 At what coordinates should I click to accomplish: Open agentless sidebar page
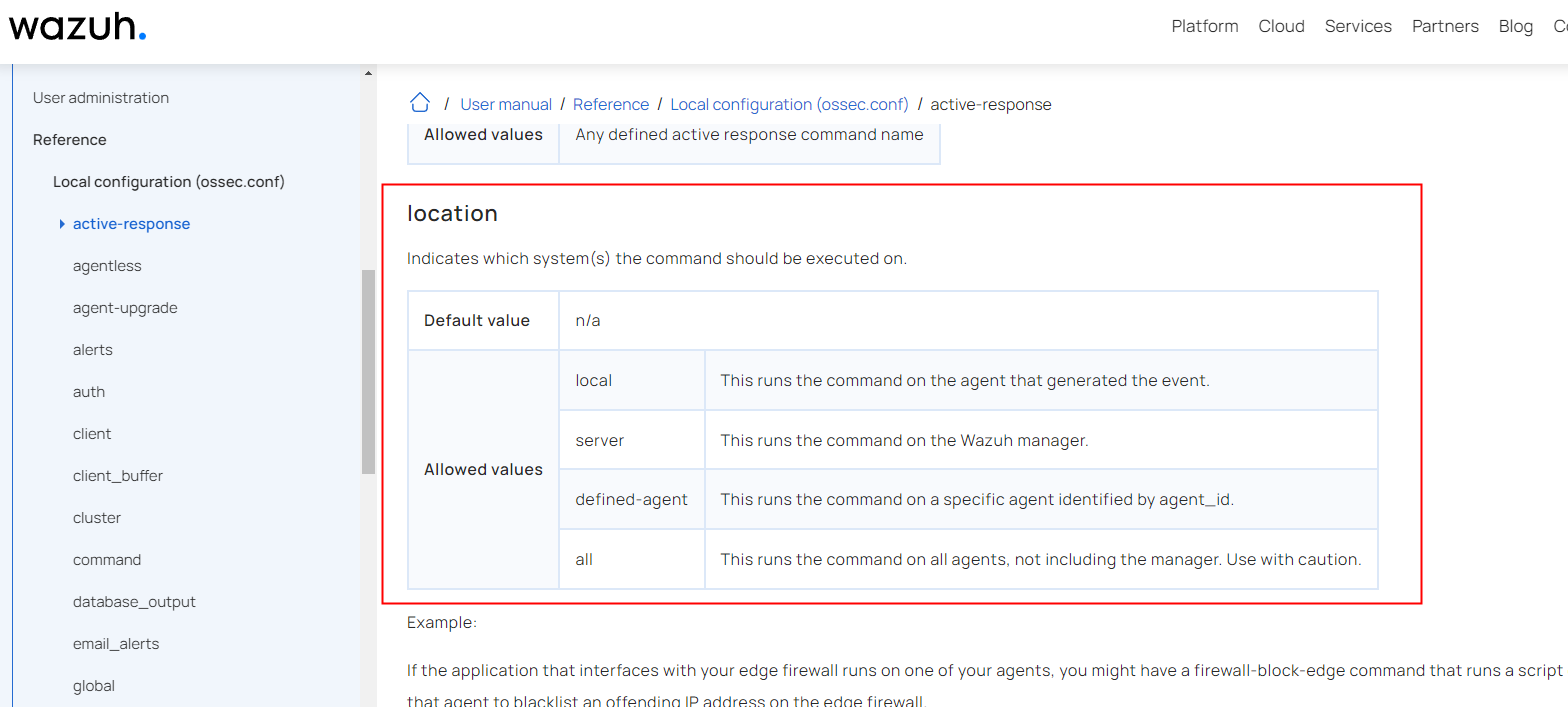[107, 266]
